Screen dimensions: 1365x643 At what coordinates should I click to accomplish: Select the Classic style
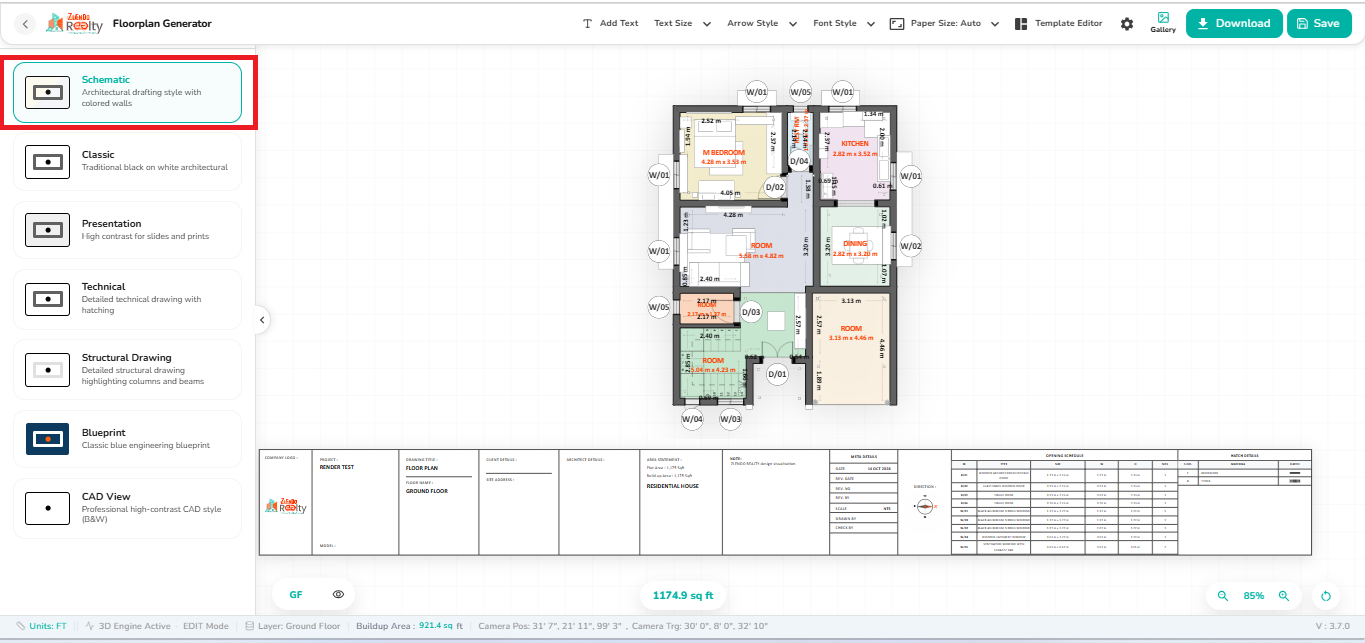tap(127, 161)
